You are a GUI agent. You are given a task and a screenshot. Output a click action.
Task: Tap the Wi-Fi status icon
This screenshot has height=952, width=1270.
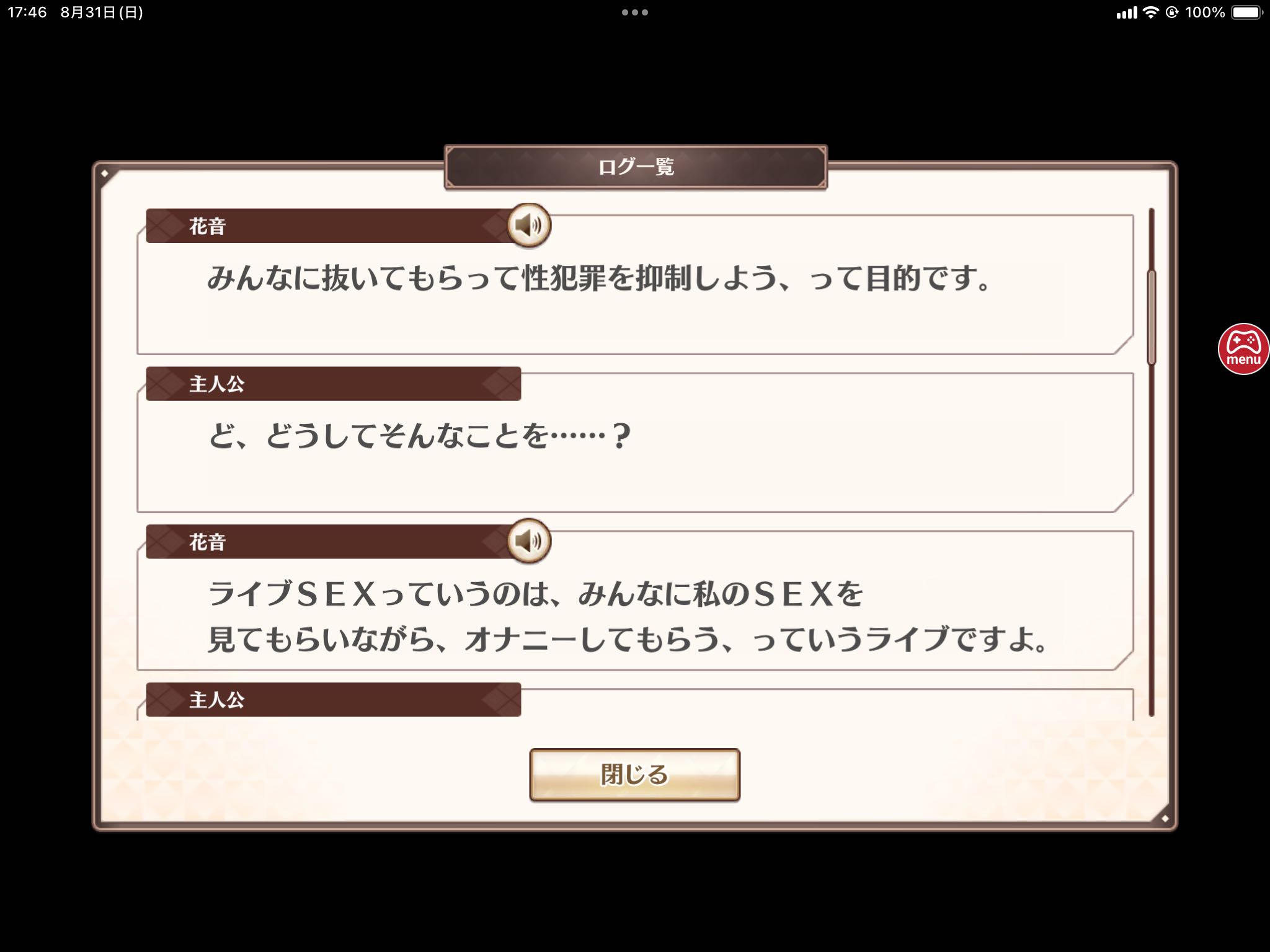(x=1151, y=12)
